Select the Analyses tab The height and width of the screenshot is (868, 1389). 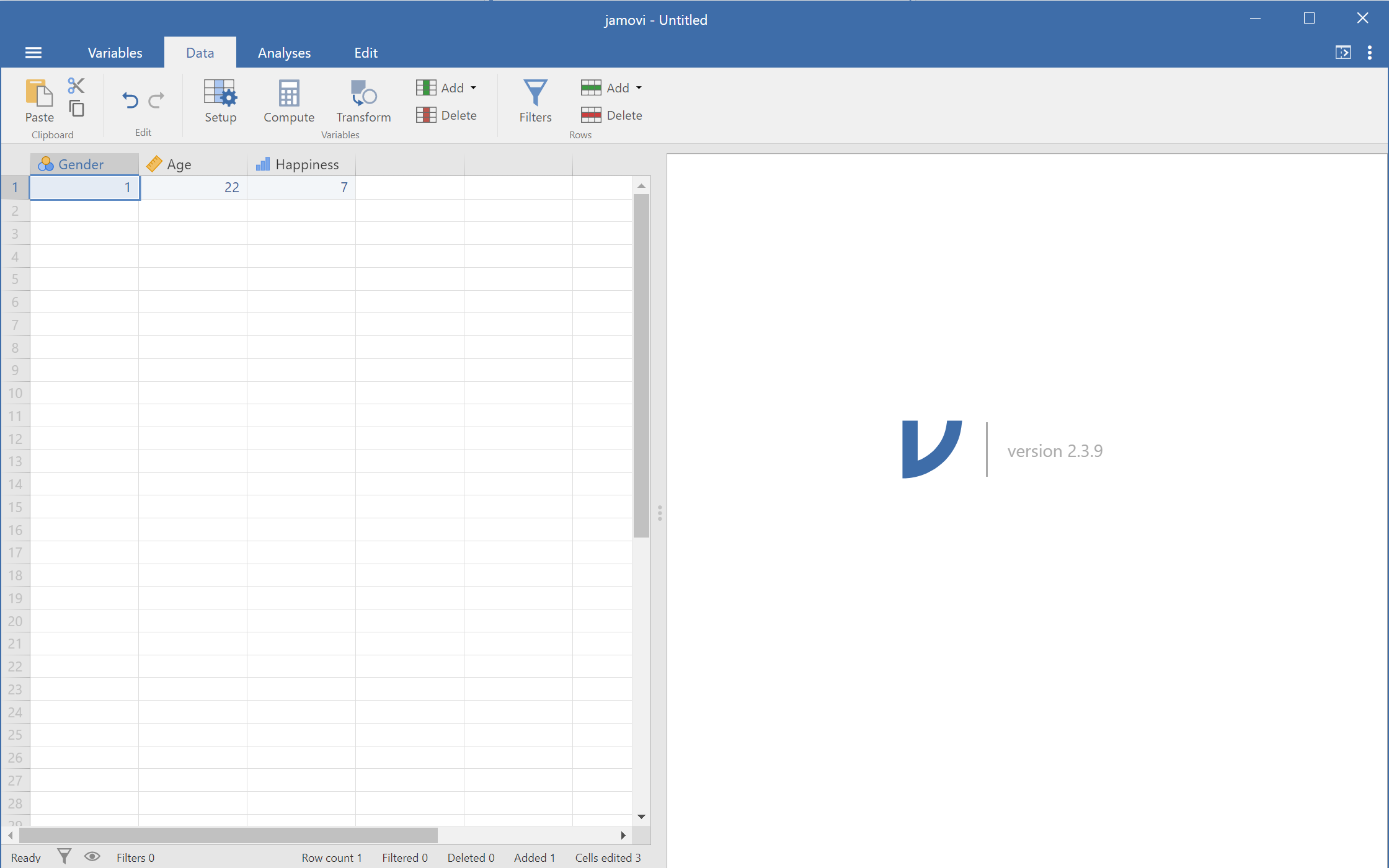click(x=284, y=53)
